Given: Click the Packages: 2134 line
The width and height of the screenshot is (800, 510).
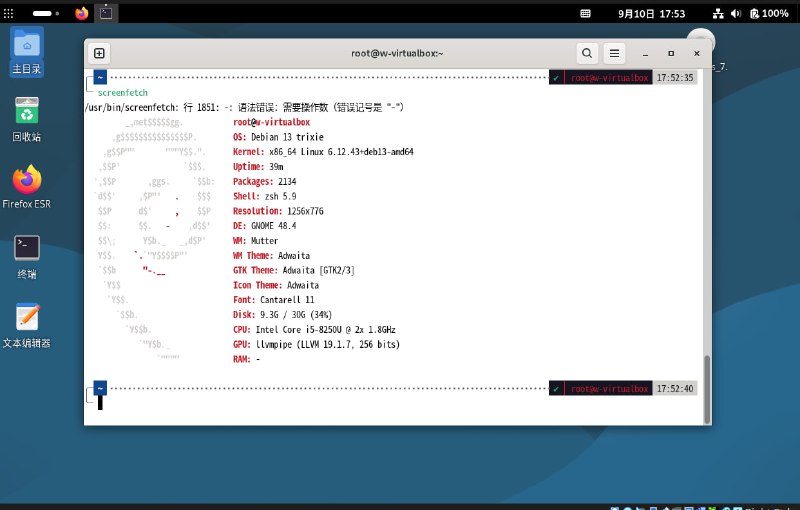Looking at the screenshot, I should click(264, 182).
